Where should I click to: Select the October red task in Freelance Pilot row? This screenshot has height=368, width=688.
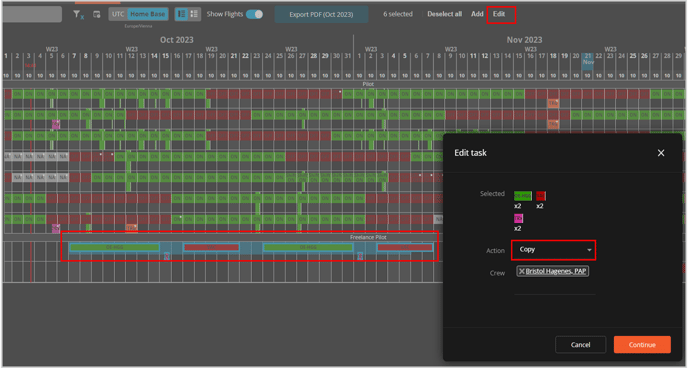tap(211, 247)
